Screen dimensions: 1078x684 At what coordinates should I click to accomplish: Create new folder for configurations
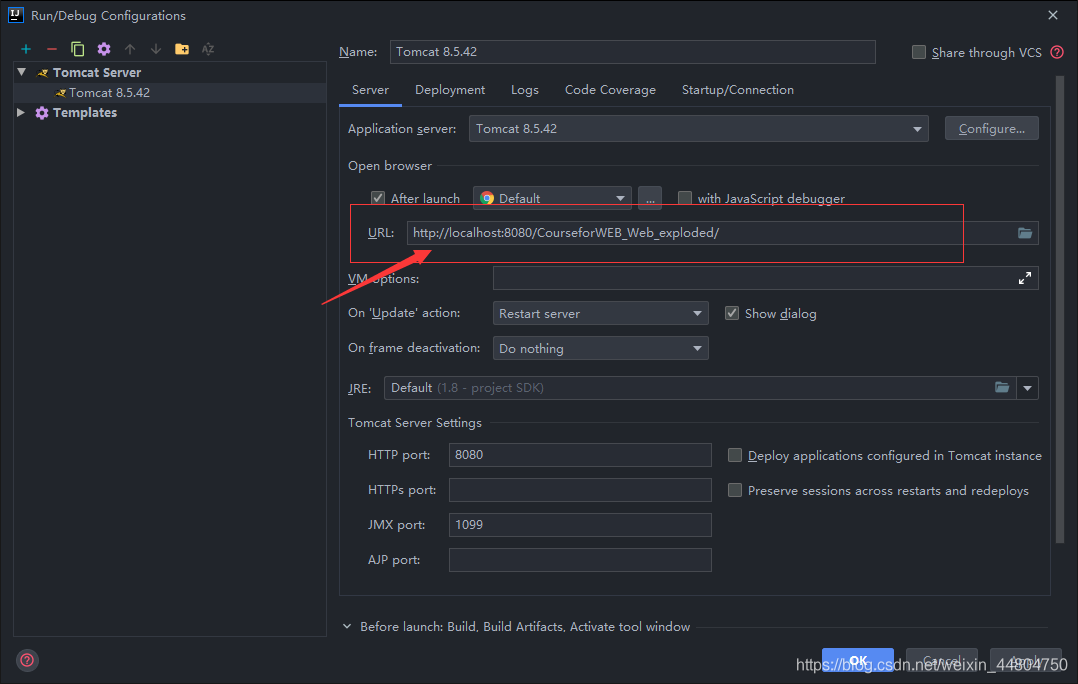[182, 49]
